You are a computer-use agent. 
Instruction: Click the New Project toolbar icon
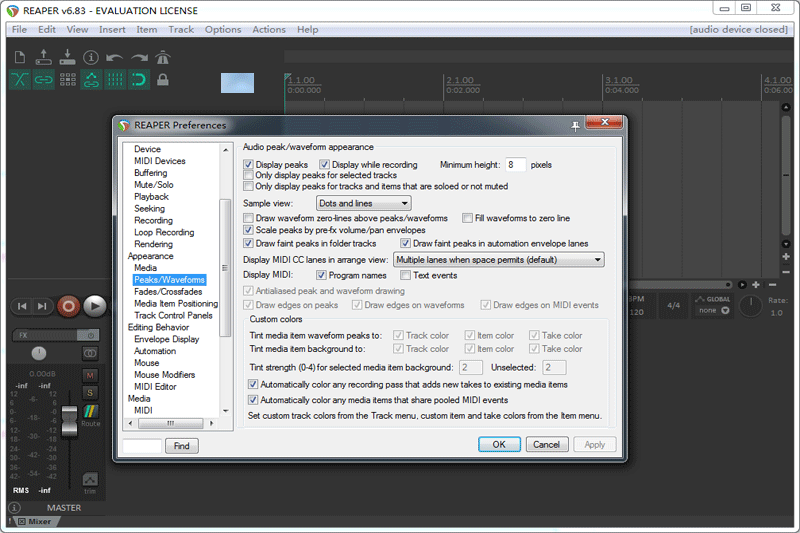pyautogui.click(x=19, y=57)
